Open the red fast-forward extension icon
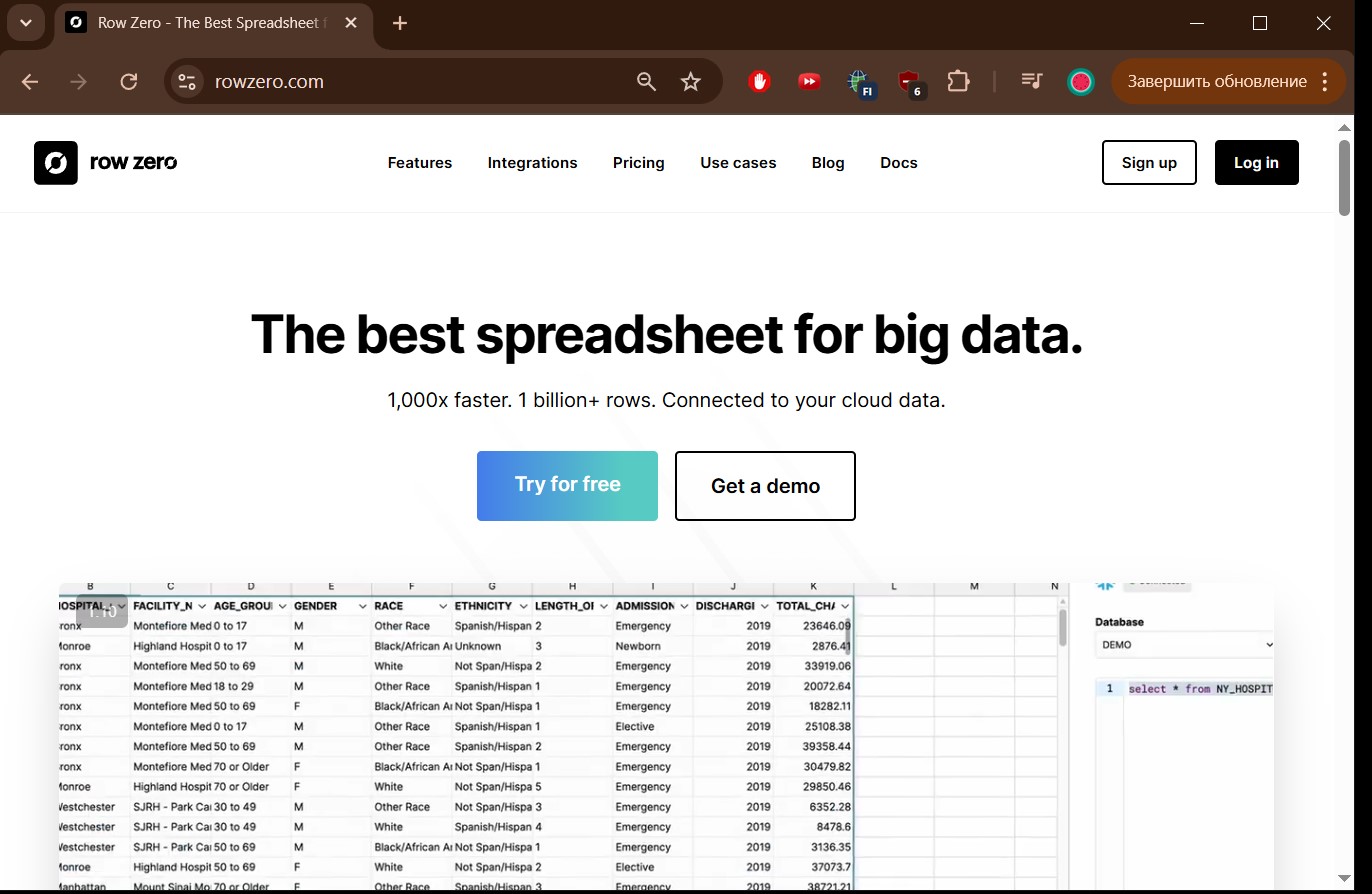 pos(809,82)
